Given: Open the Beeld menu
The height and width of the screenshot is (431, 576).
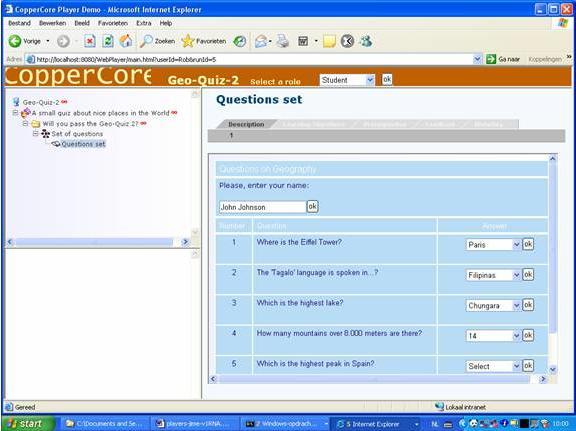Looking at the screenshot, I should [82, 23].
